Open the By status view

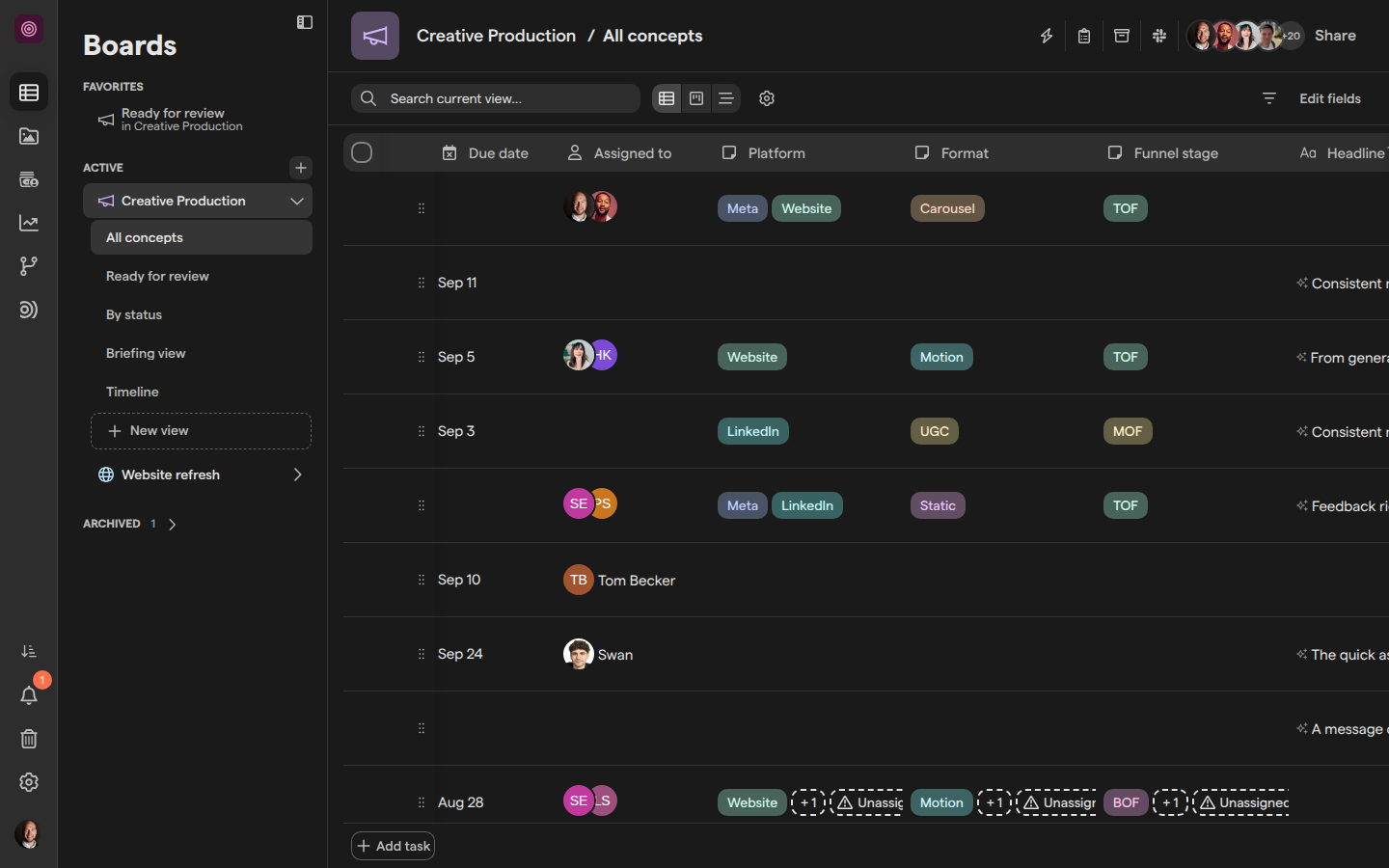[202, 314]
